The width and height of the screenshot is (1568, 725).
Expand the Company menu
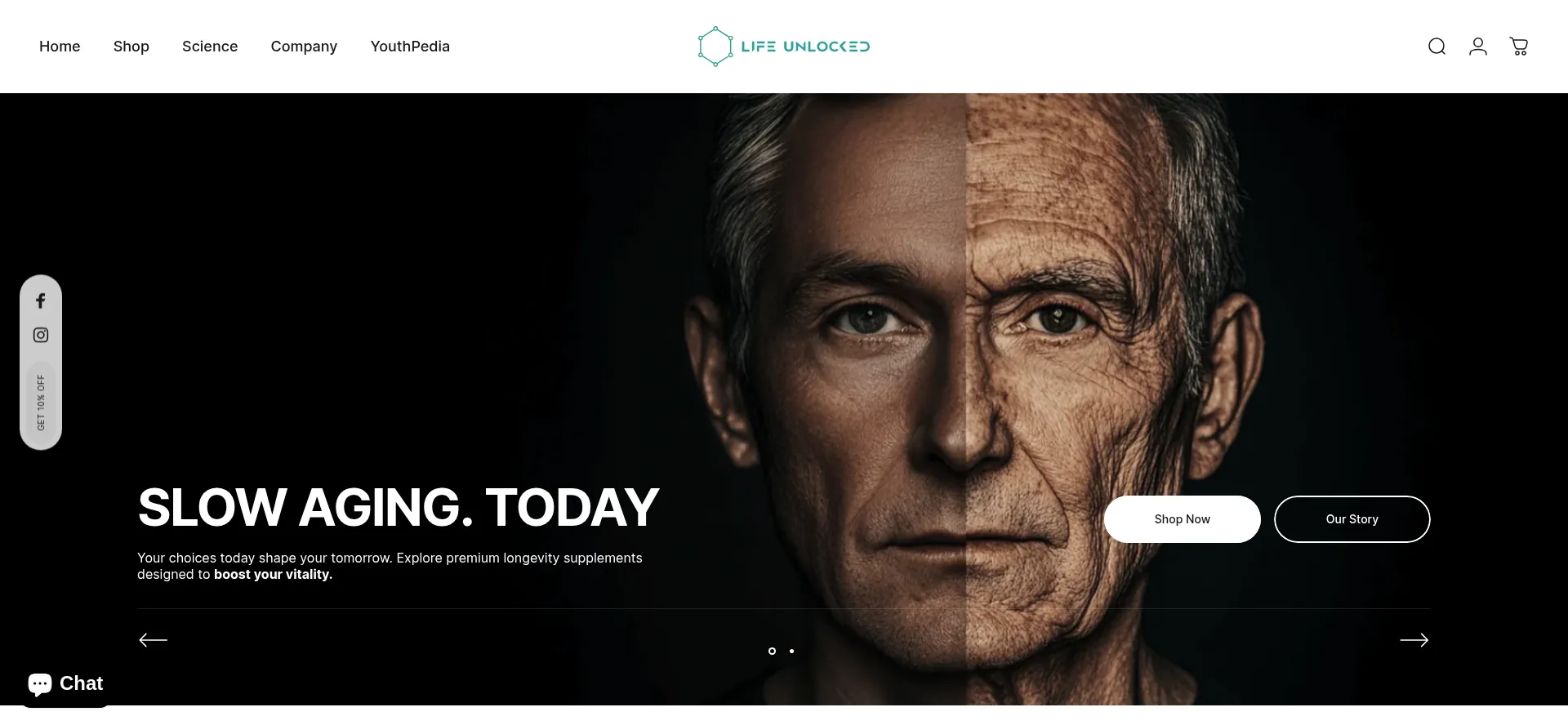pos(304,47)
